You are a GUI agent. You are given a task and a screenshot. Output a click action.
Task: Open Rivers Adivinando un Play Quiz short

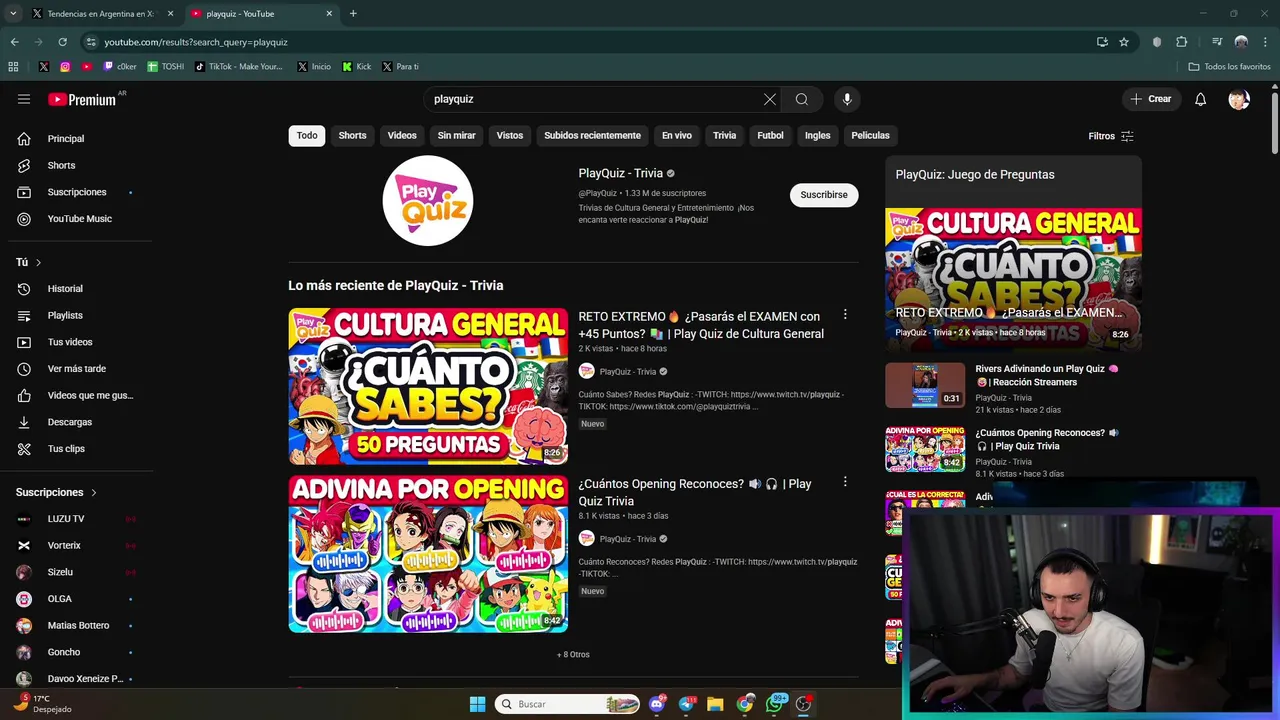[1047, 375]
